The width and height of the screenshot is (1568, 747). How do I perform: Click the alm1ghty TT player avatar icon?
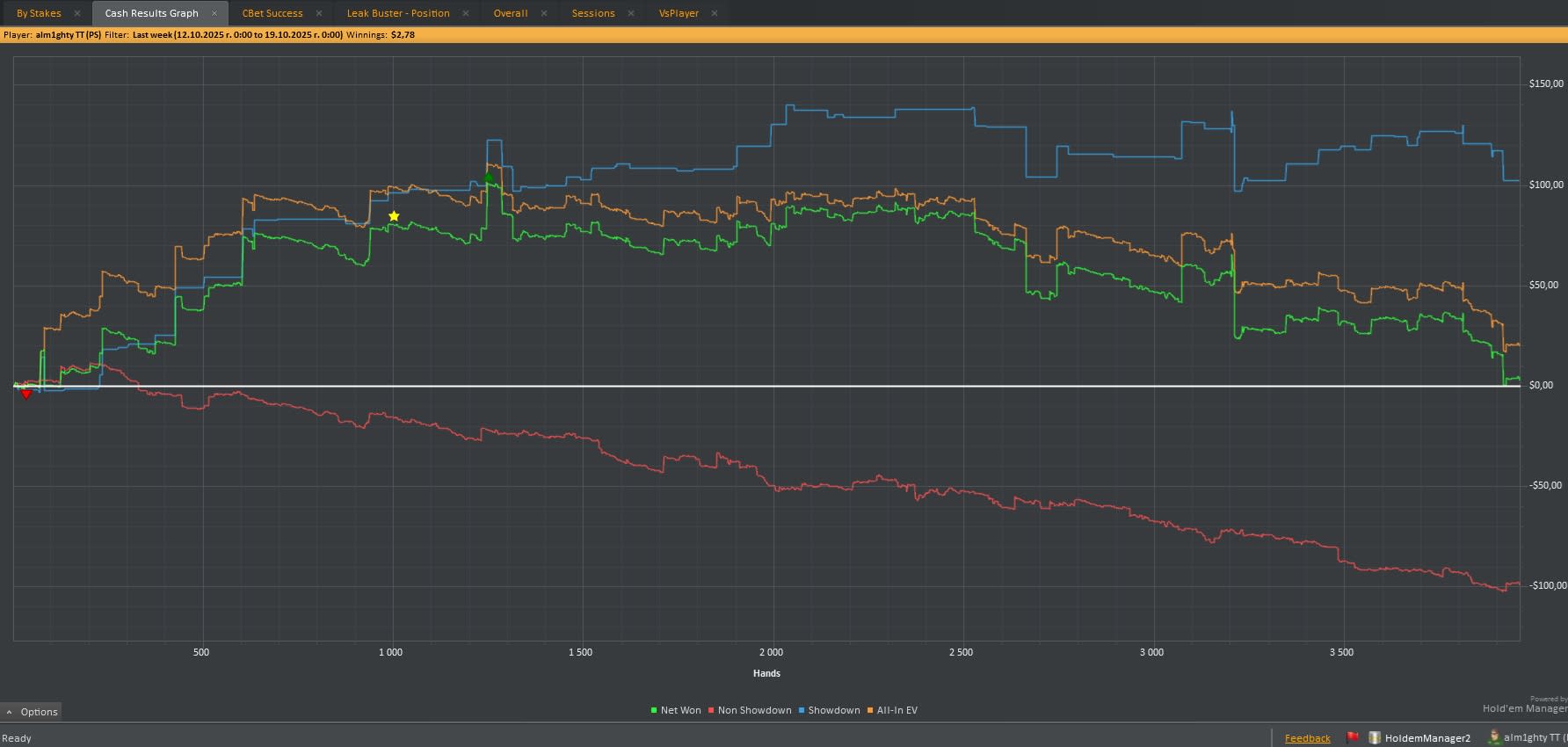1493,736
